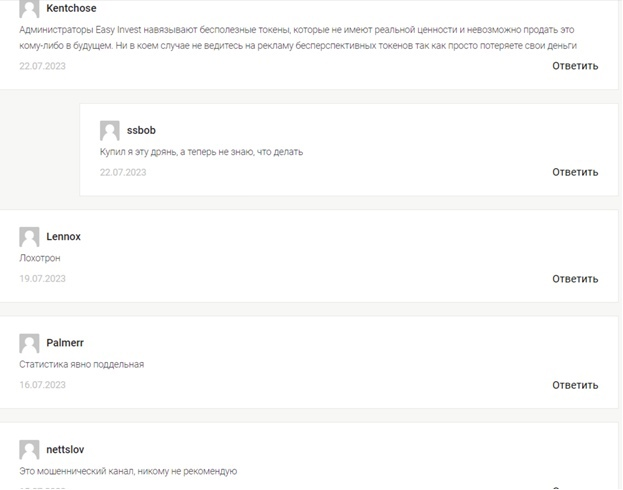The image size is (623, 490).
Task: Click the comment text 'Статистика явно поддельная'
Action: (81, 364)
